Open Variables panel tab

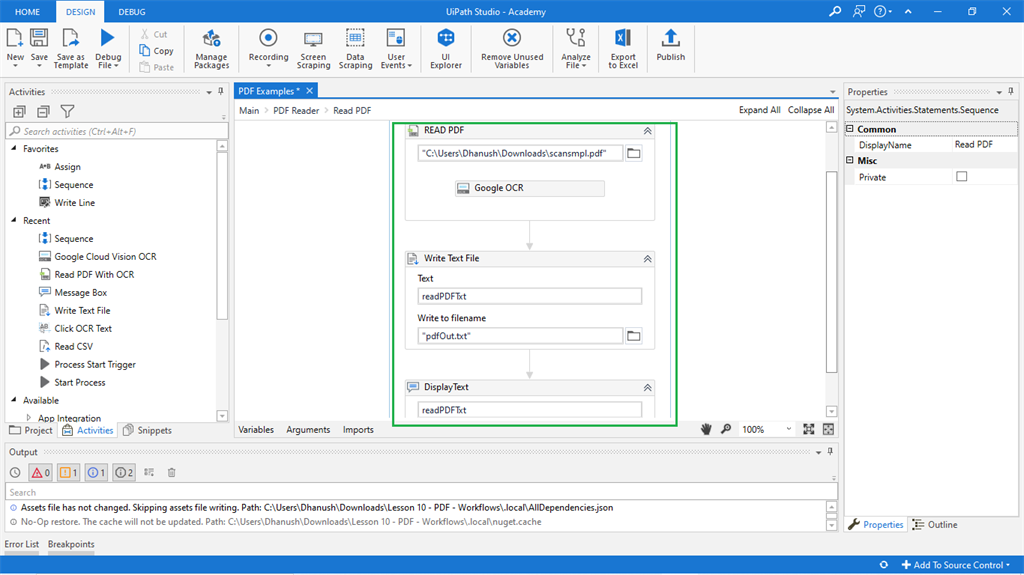pyautogui.click(x=256, y=429)
